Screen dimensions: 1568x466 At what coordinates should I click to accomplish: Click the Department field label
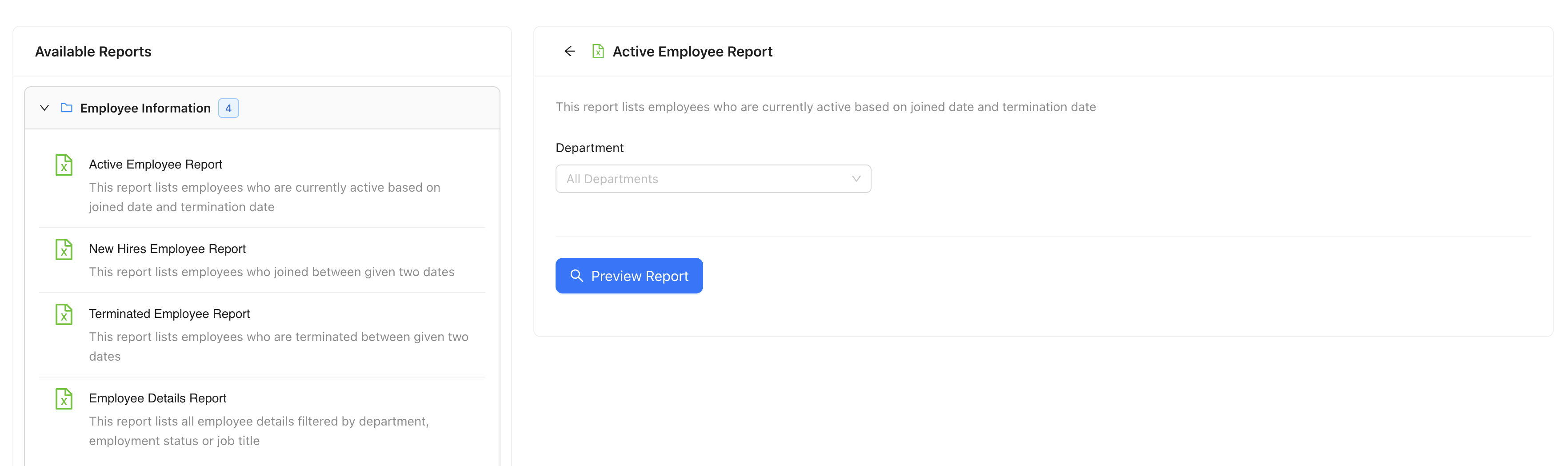click(588, 148)
